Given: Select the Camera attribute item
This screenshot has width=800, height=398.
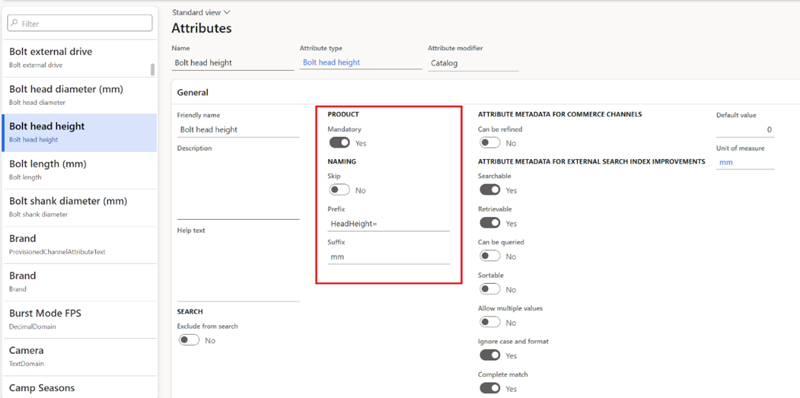Looking at the screenshot, I should point(80,356).
